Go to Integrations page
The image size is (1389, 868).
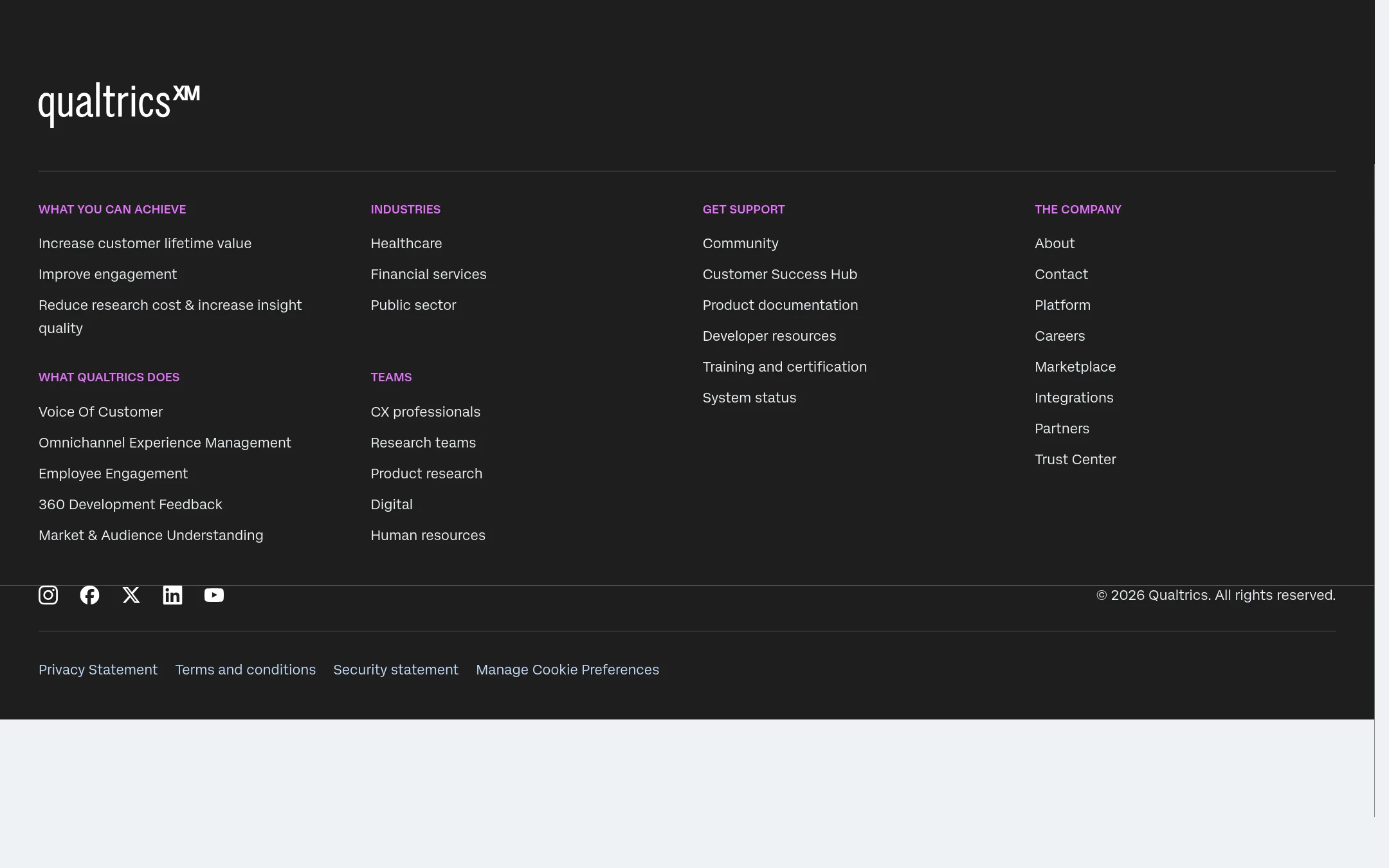(x=1074, y=398)
